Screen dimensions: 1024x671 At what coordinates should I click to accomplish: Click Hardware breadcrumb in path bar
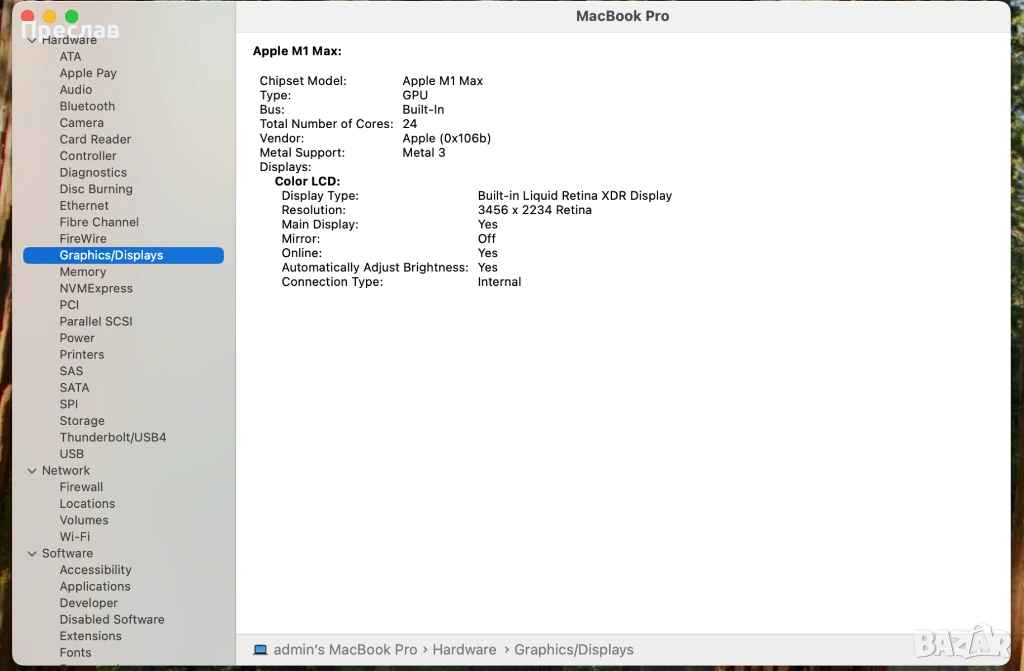coord(464,650)
